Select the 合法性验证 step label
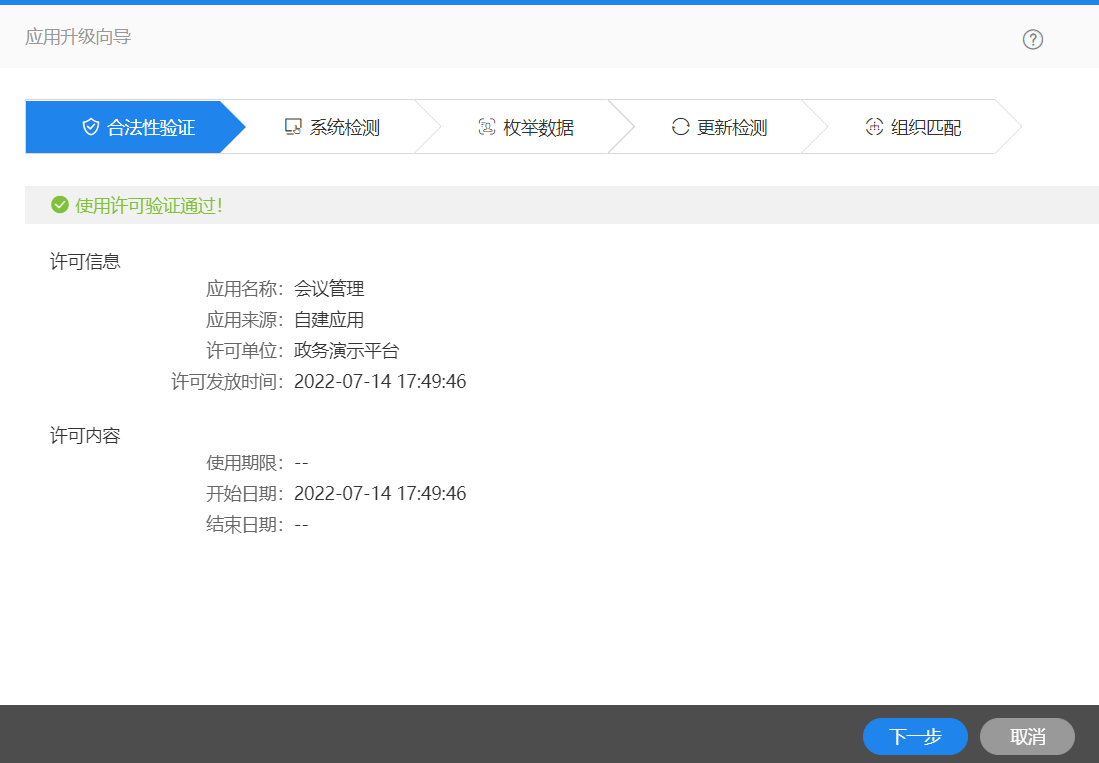This screenshot has height=763, width=1099. coord(151,128)
